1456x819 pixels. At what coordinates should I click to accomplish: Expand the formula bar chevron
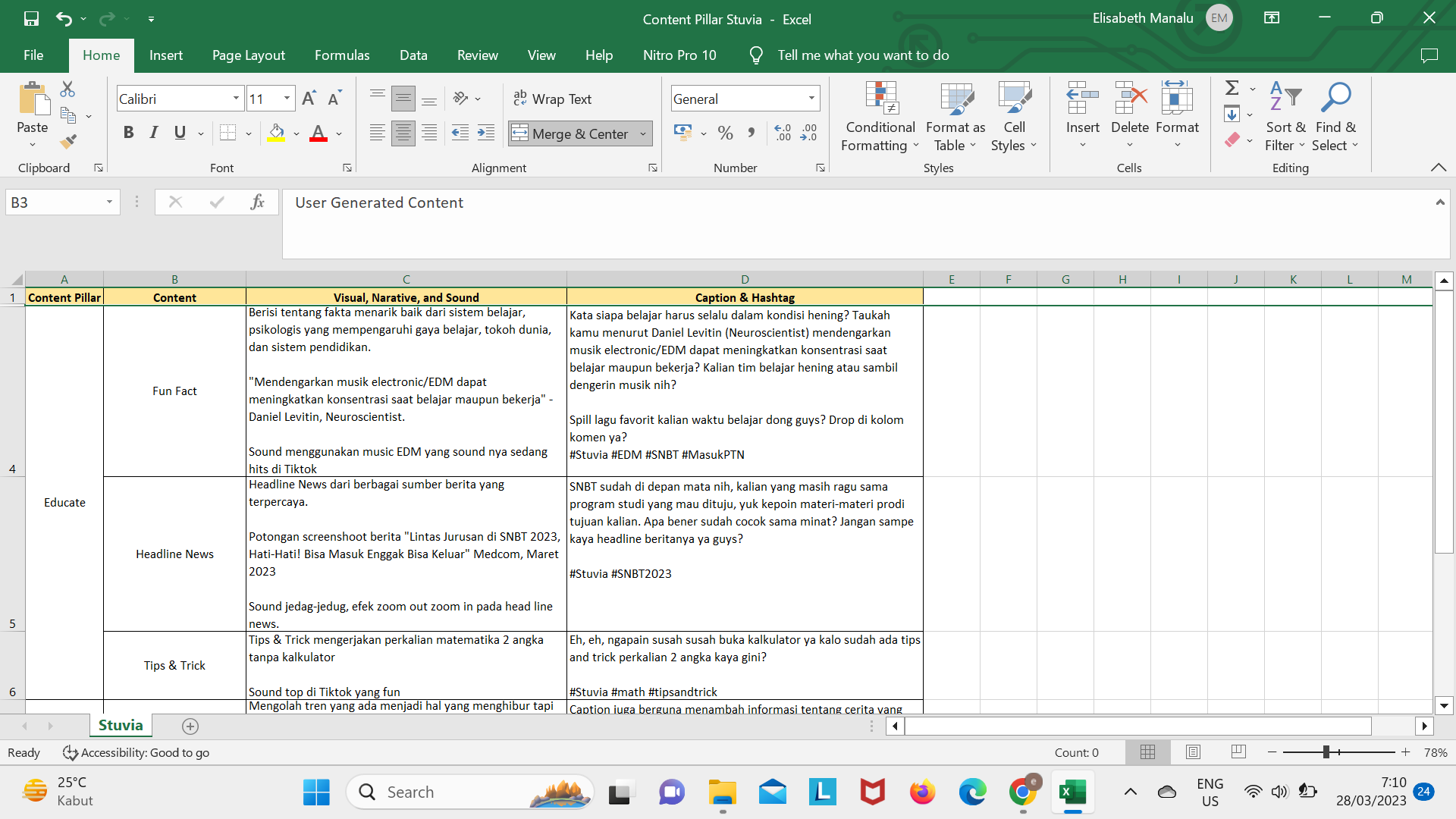[x=1439, y=202]
